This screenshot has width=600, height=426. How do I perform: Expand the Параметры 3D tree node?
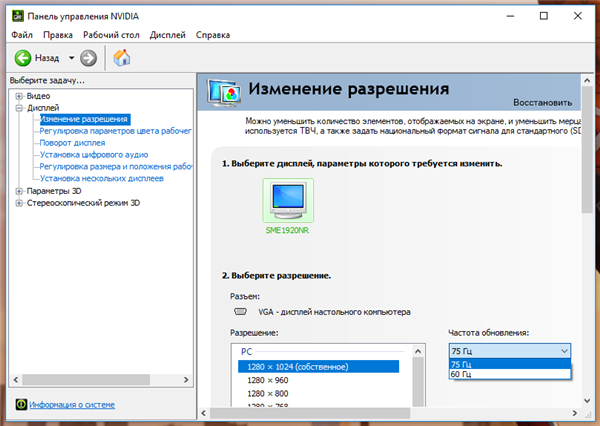click(x=19, y=191)
